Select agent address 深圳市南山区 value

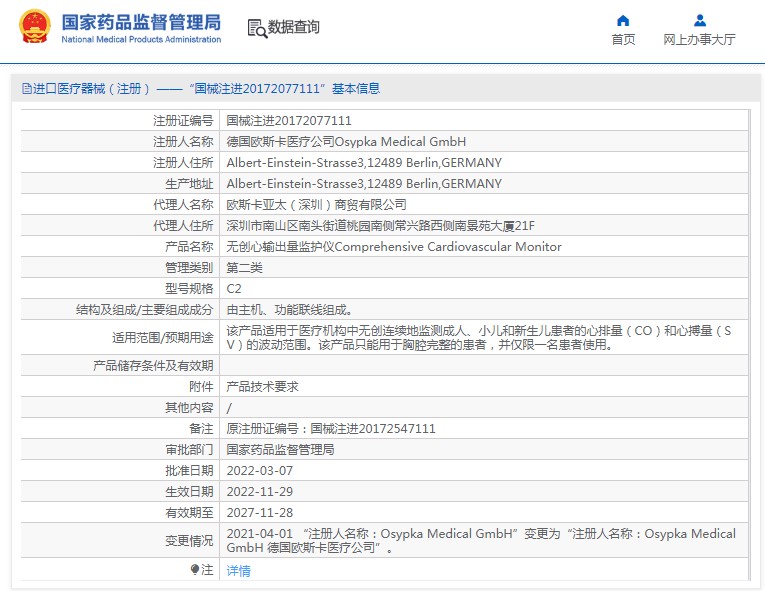(x=381, y=225)
